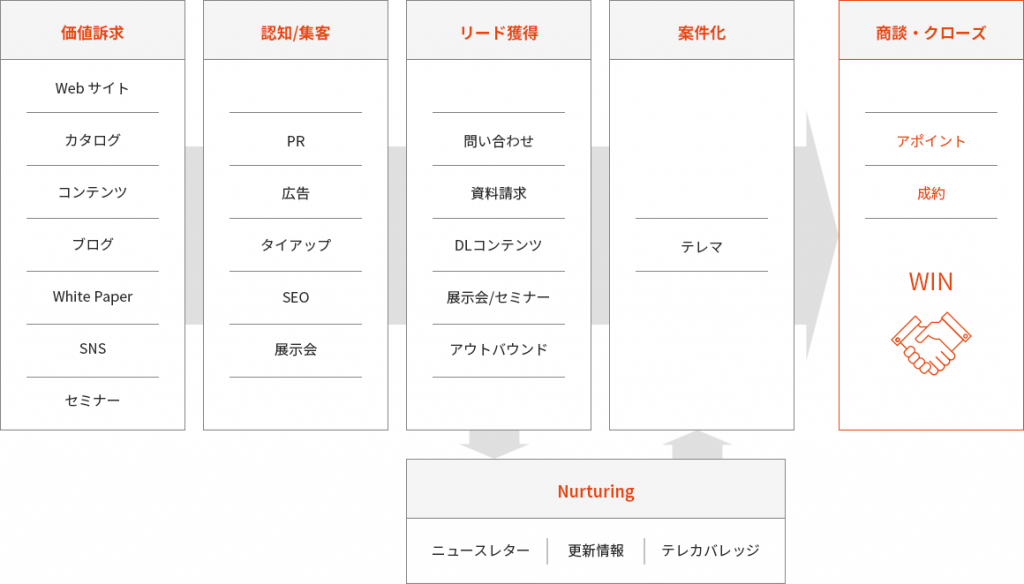This screenshot has height=584, width=1024.
Task: Click the Web サイト item
Action: coord(92,88)
